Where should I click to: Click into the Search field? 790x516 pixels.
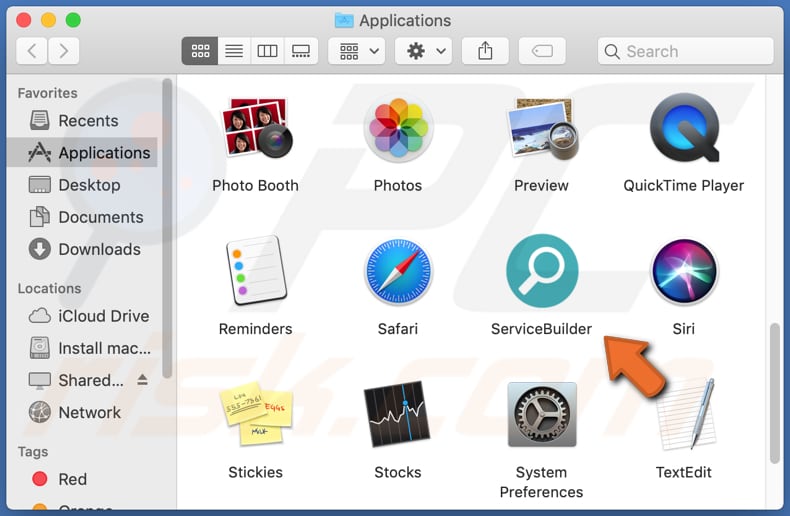pyautogui.click(x=685, y=51)
